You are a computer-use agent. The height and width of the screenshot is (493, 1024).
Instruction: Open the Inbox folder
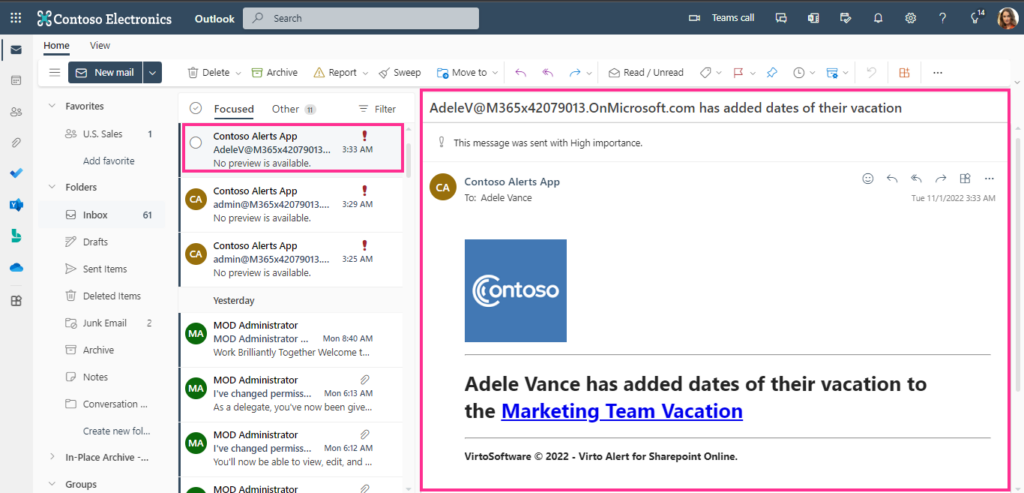pos(101,215)
